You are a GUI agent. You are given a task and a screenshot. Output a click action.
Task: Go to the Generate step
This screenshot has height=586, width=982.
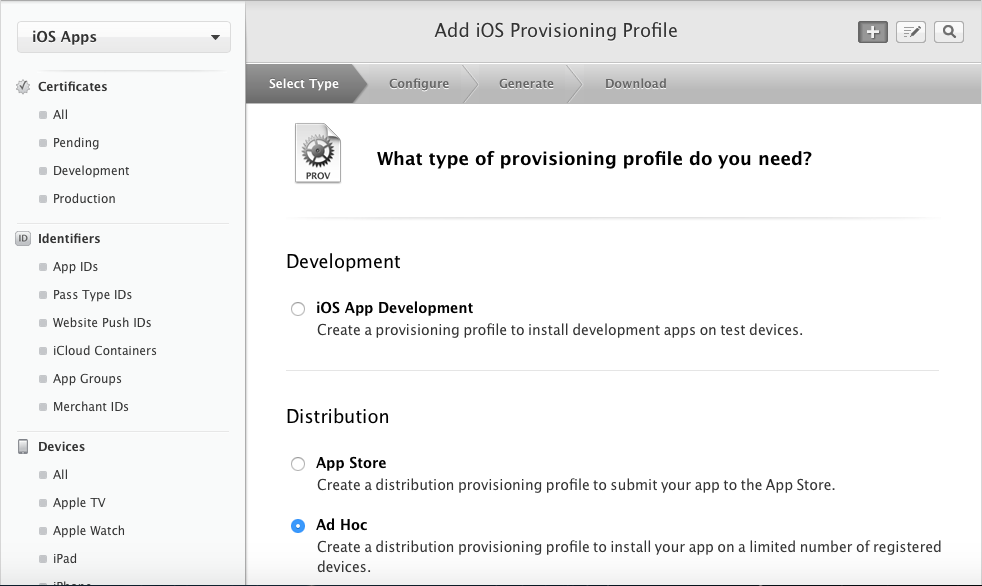click(526, 84)
